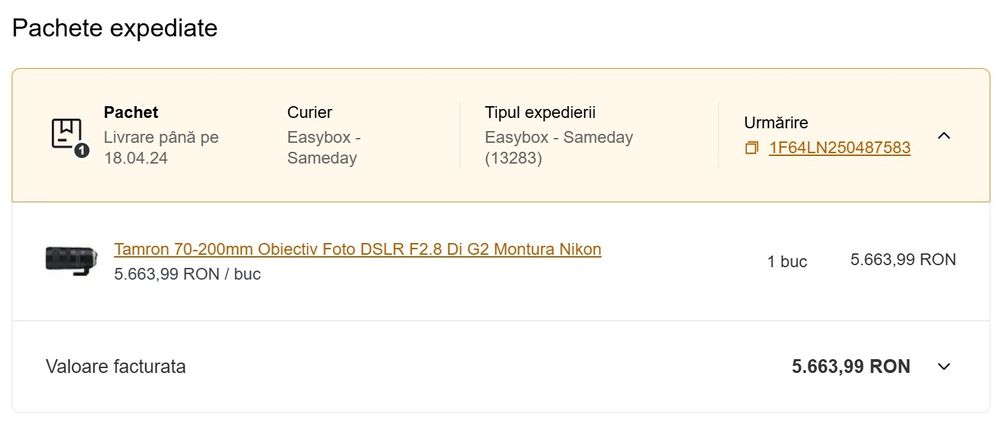Click the Valoare facturata label

click(x=116, y=367)
